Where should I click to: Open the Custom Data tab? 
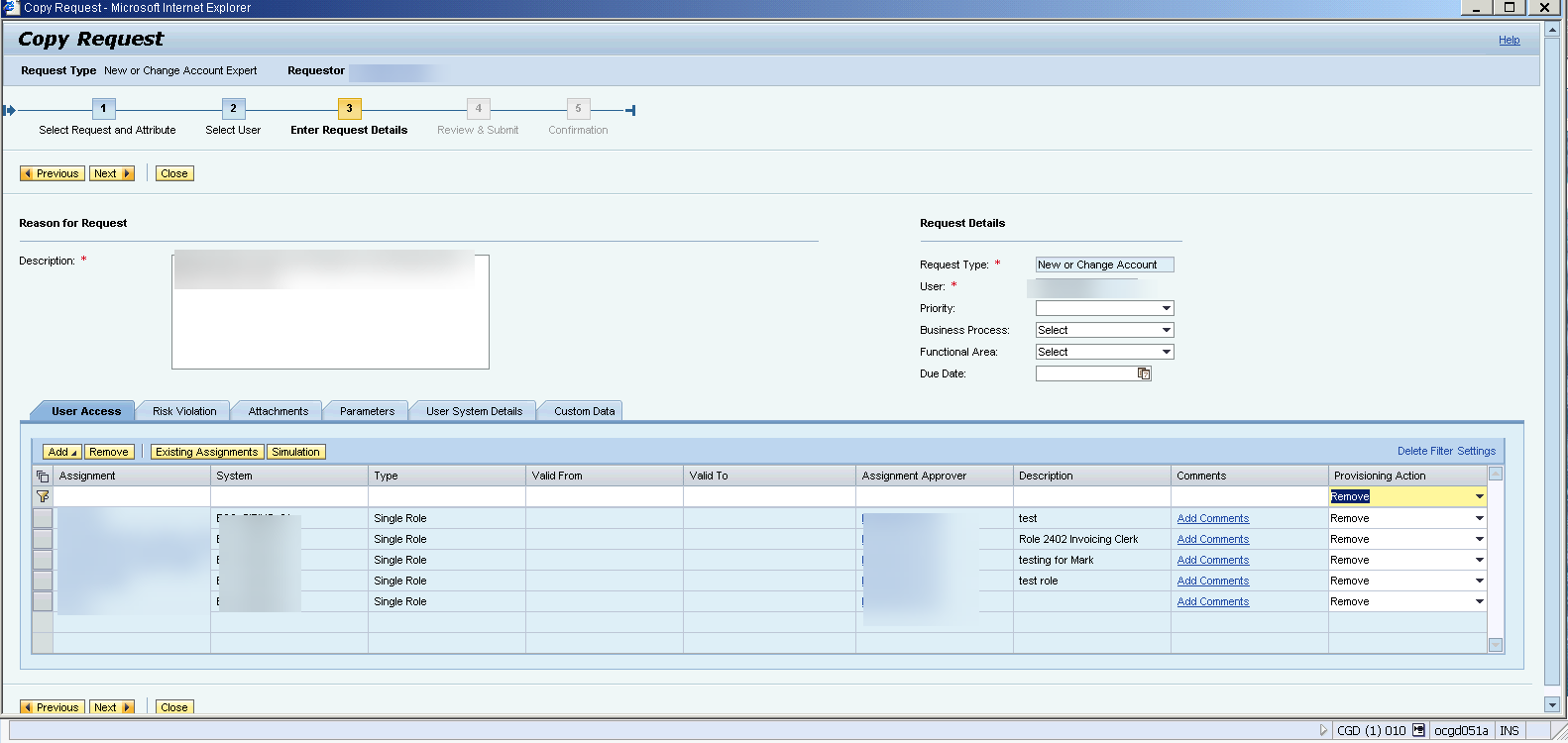[584, 411]
